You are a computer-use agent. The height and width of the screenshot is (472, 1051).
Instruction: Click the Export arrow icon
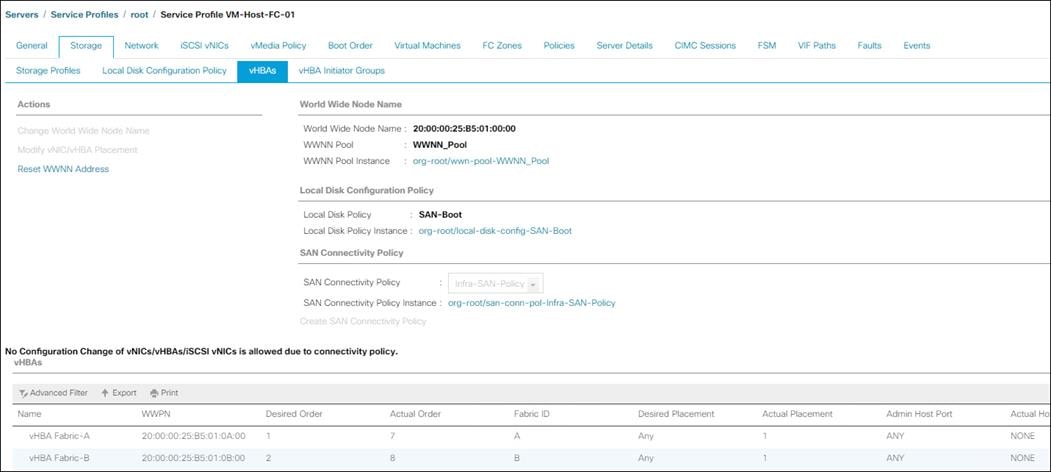click(105, 393)
